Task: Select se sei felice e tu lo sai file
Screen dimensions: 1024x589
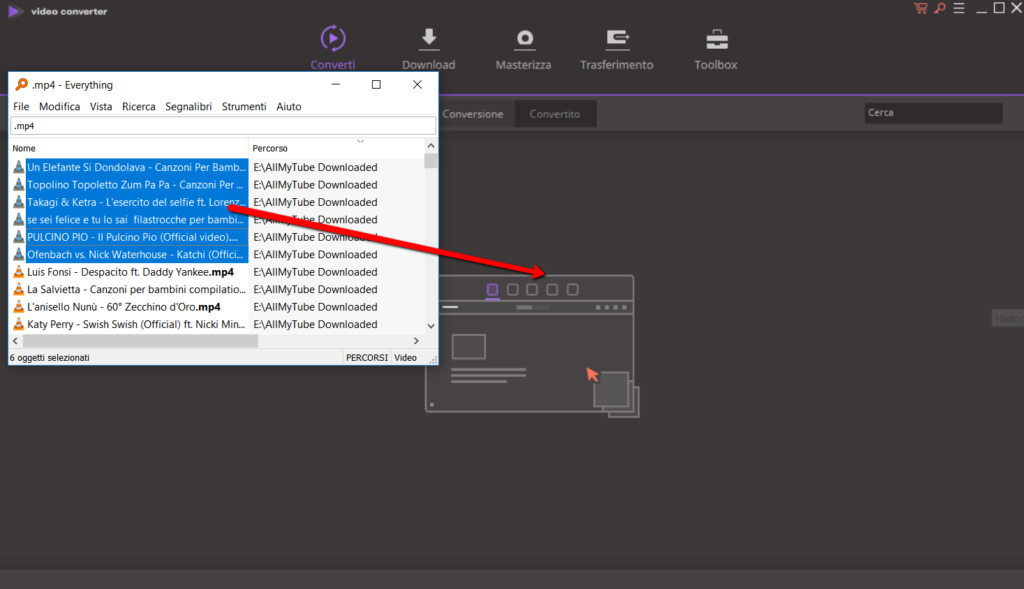Action: pos(135,219)
